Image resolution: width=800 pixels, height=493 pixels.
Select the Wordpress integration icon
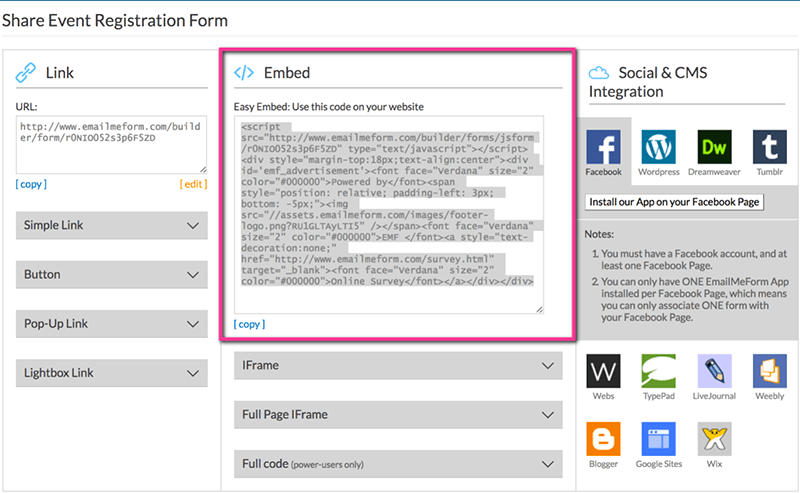[x=659, y=147]
